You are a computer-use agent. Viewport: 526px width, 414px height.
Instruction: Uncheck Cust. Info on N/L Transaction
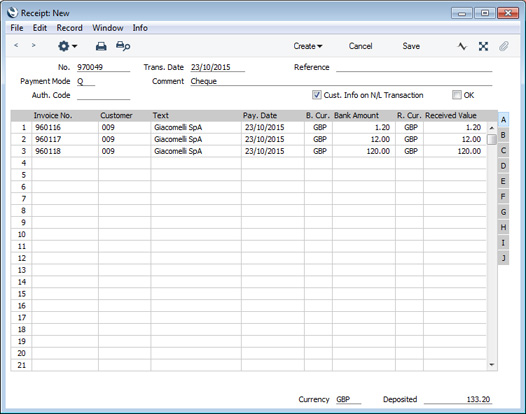pyautogui.click(x=316, y=95)
